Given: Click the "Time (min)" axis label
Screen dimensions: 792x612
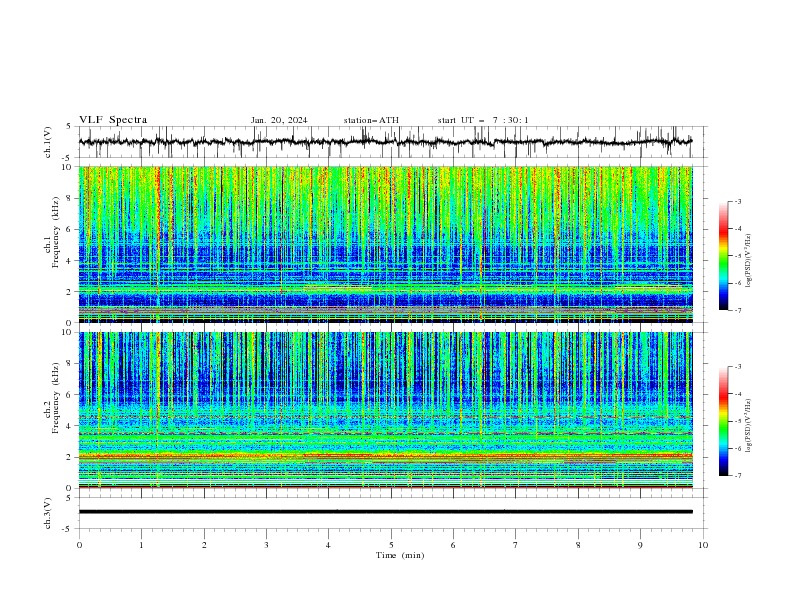Looking at the screenshot, I should [400, 555].
